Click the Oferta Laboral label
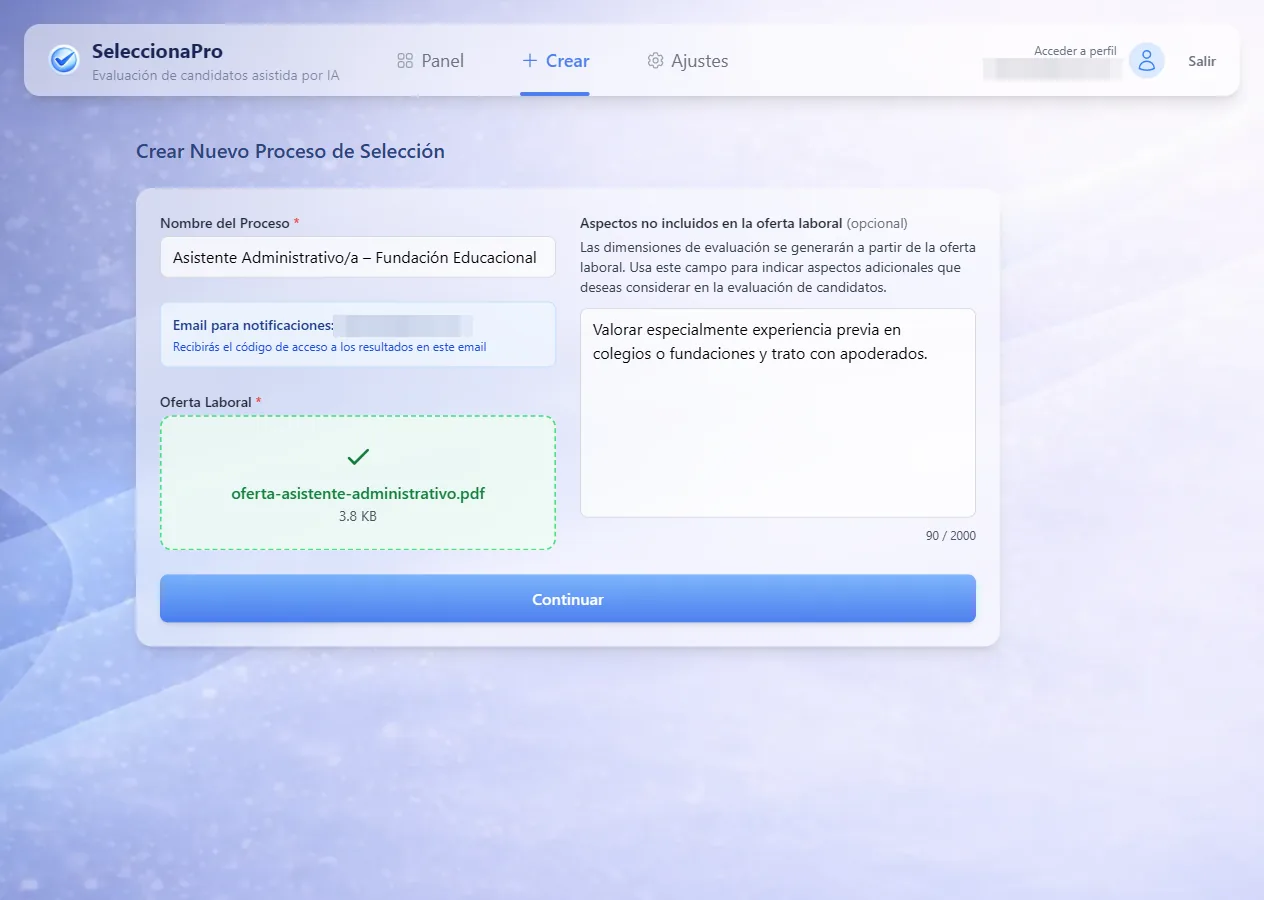This screenshot has width=1264, height=900. [x=210, y=402]
